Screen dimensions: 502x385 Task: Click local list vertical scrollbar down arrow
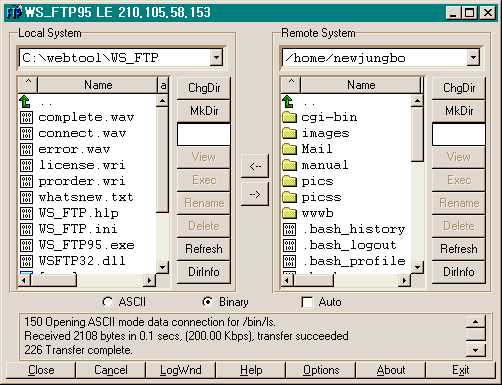[162, 267]
